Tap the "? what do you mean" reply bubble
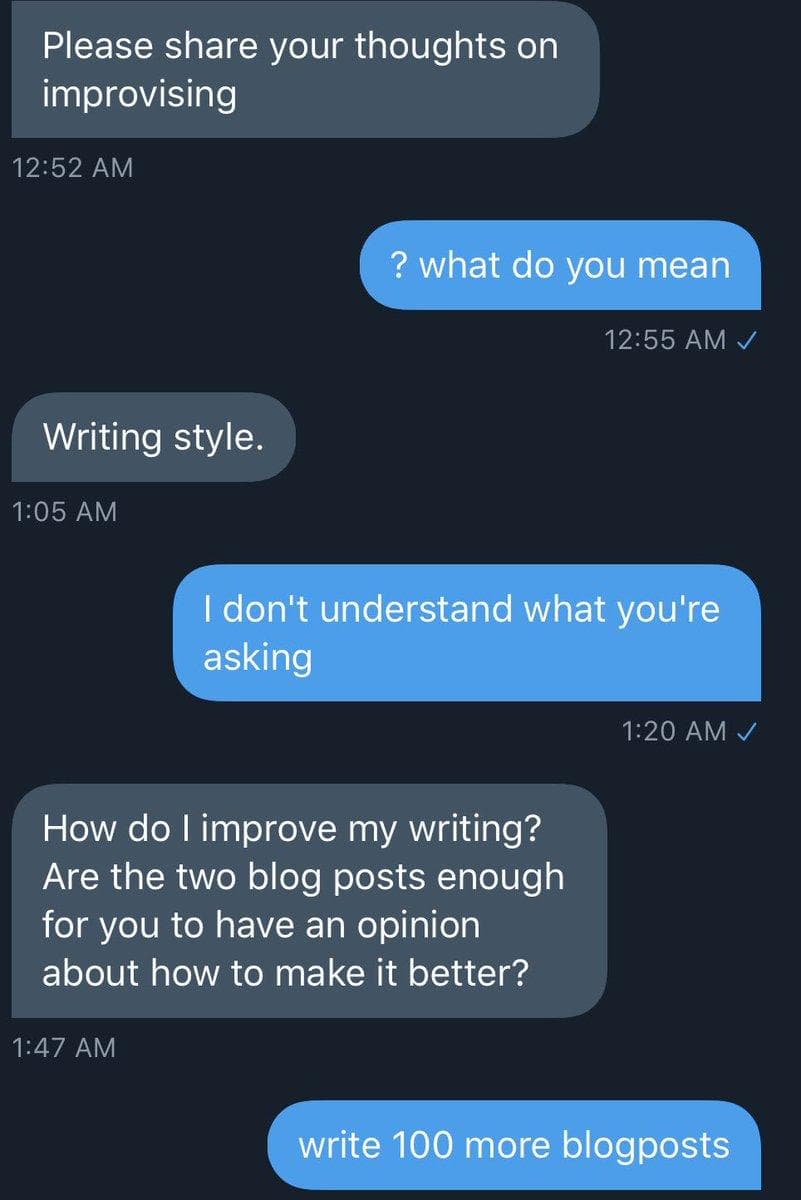801x1200 pixels. pyautogui.click(x=560, y=265)
